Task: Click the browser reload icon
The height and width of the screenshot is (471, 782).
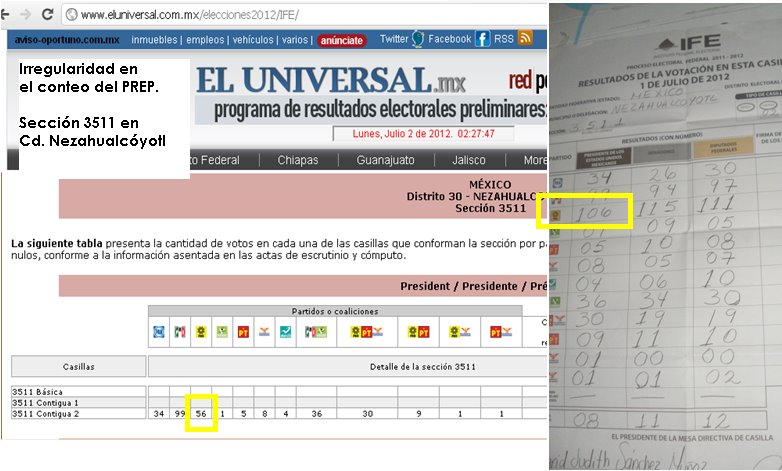Action: coord(47,14)
